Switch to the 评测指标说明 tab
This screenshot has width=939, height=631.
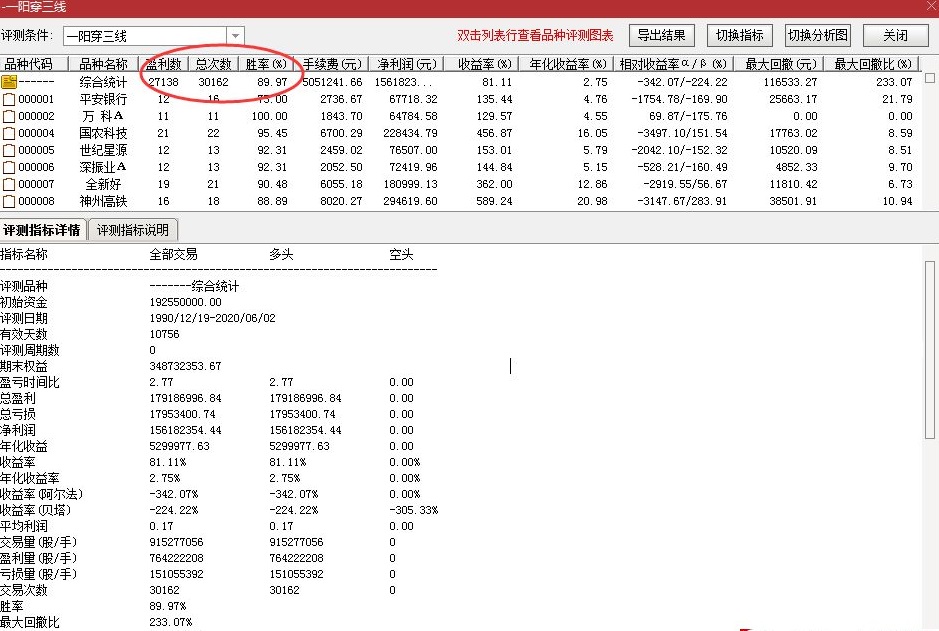pyautogui.click(x=133, y=230)
